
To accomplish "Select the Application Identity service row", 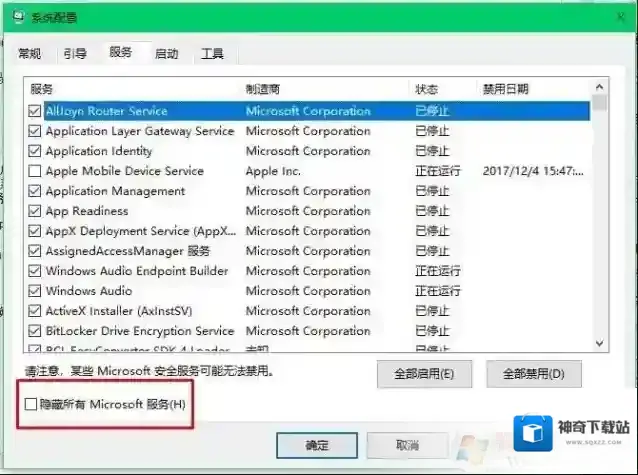I will point(99,151).
